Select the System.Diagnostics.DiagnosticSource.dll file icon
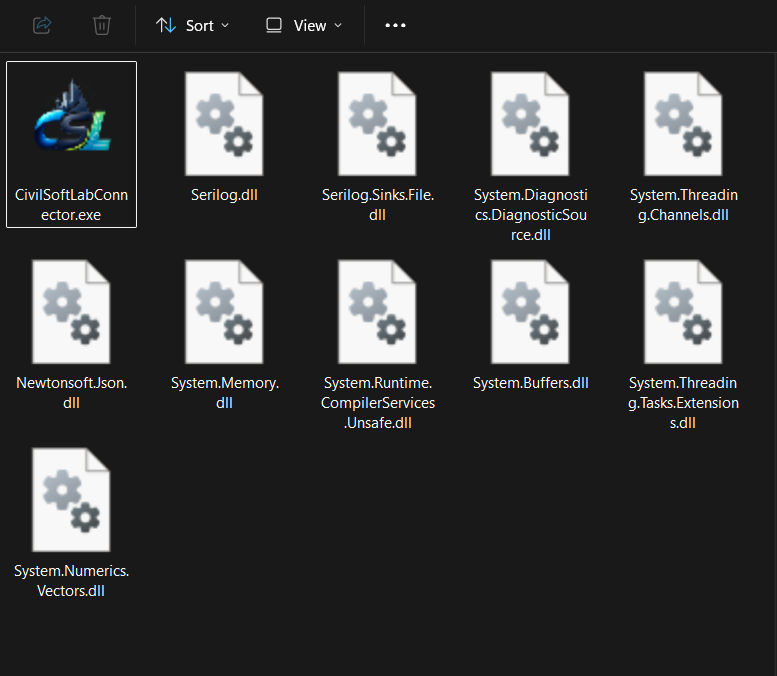The image size is (777, 676). tap(530, 123)
